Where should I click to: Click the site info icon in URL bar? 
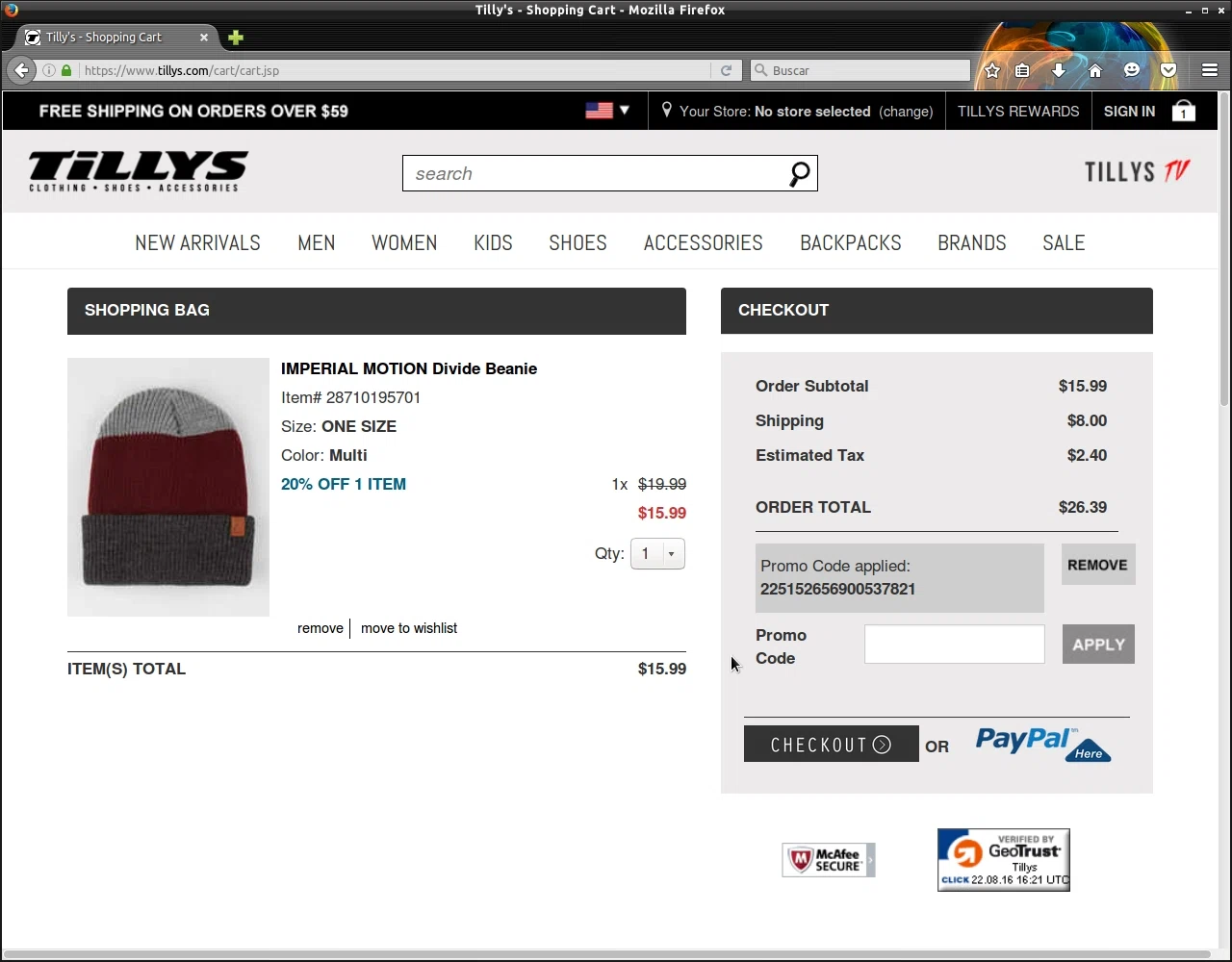tap(48, 70)
